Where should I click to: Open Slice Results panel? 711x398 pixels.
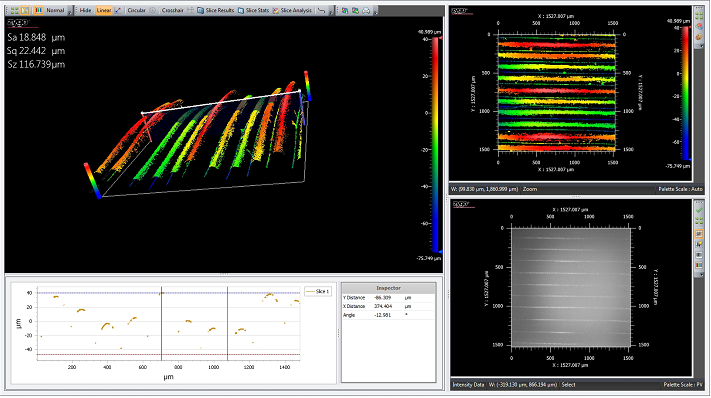point(216,10)
